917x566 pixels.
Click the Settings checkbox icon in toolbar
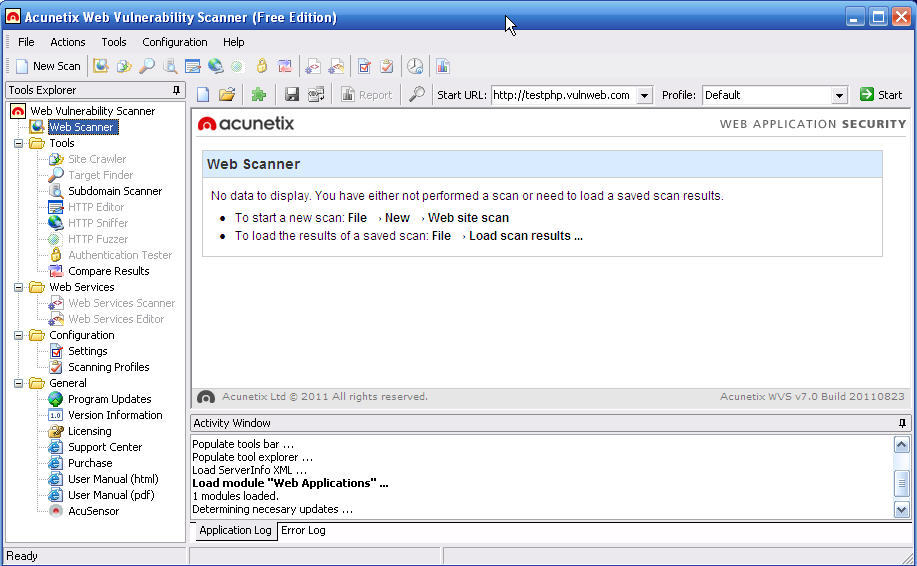364,66
